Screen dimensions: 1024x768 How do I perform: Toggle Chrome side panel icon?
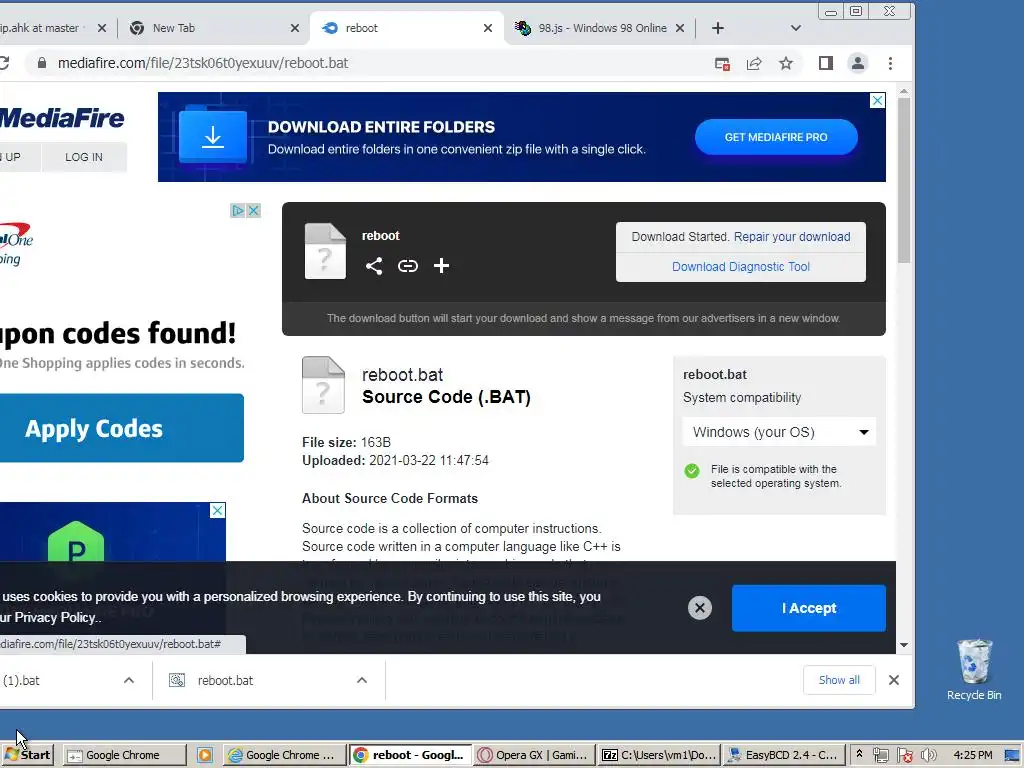pyautogui.click(x=825, y=63)
